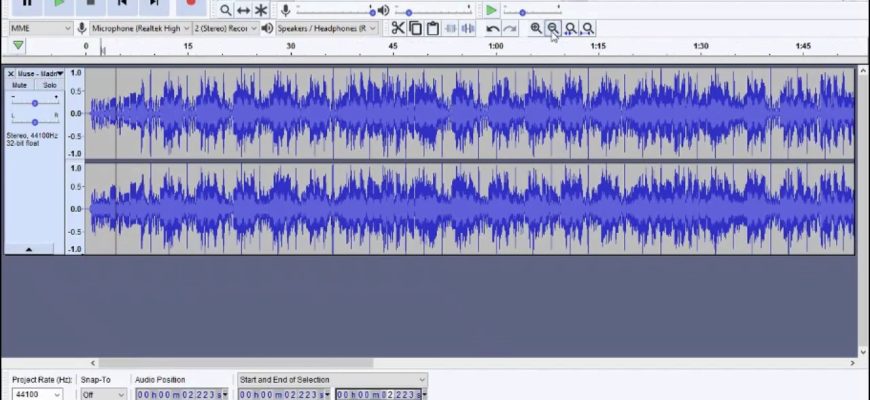Mute the Muse audio track
Image resolution: width=870 pixels, height=400 pixels.
tap(19, 85)
